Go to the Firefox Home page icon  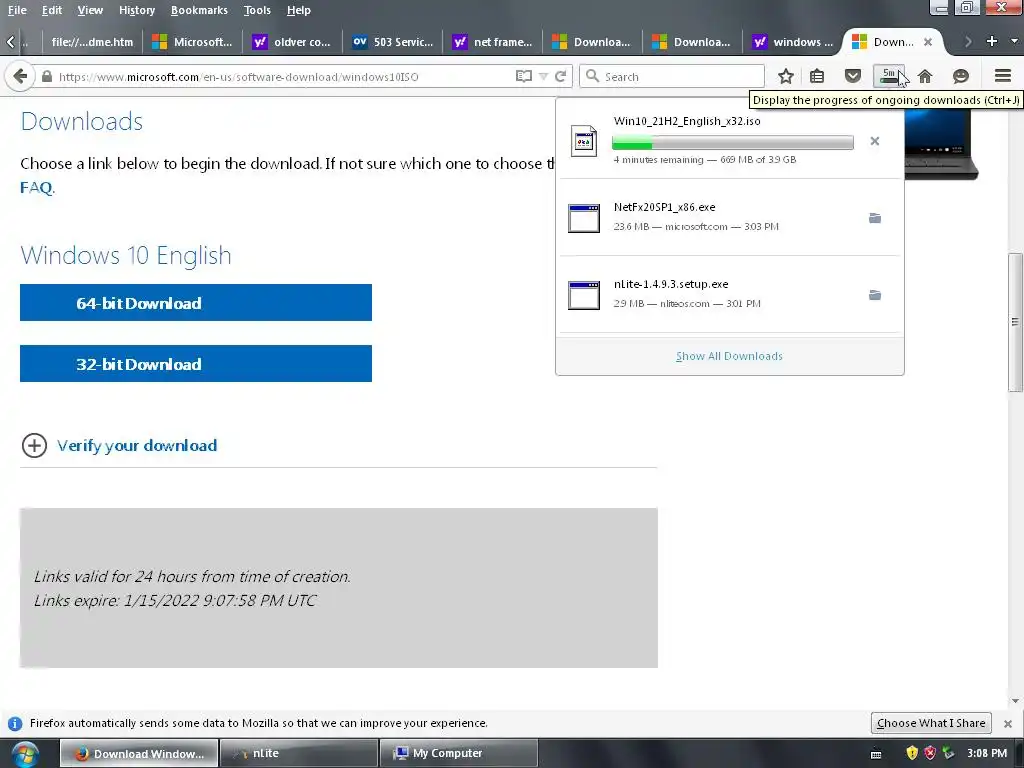(x=925, y=76)
